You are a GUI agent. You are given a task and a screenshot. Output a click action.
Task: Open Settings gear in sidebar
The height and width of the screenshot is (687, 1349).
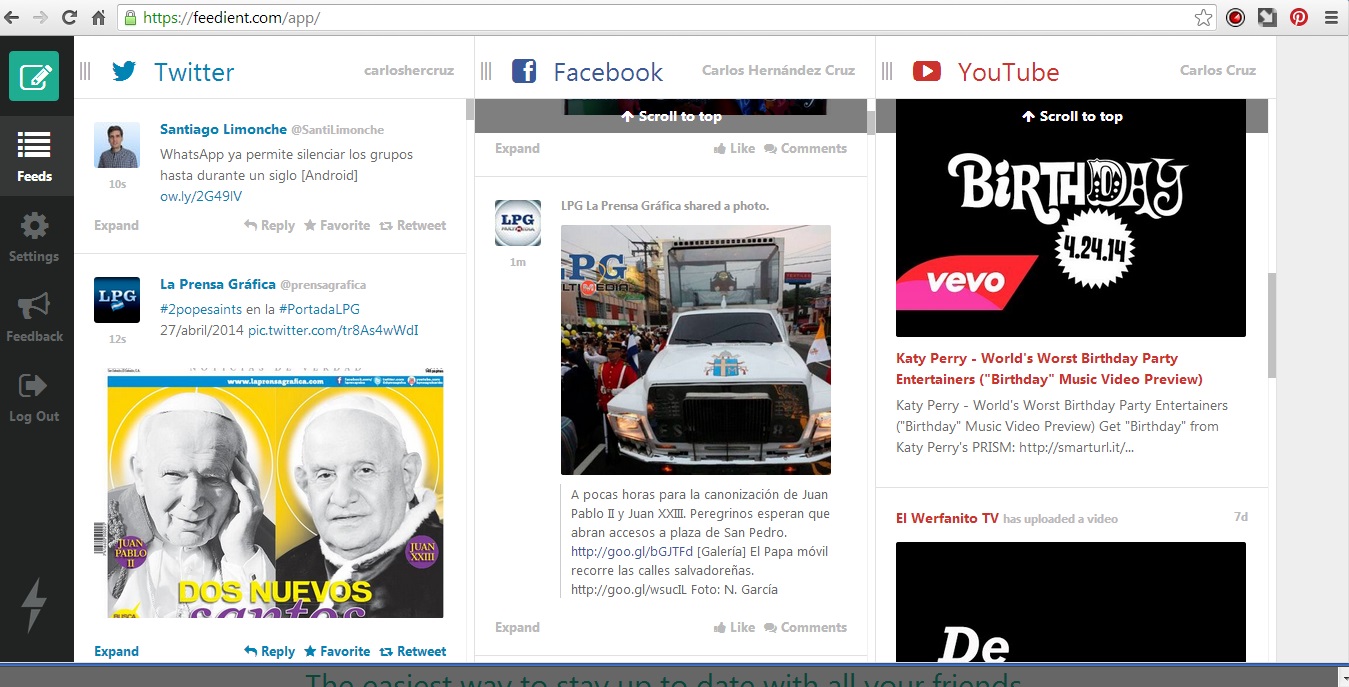tap(34, 237)
